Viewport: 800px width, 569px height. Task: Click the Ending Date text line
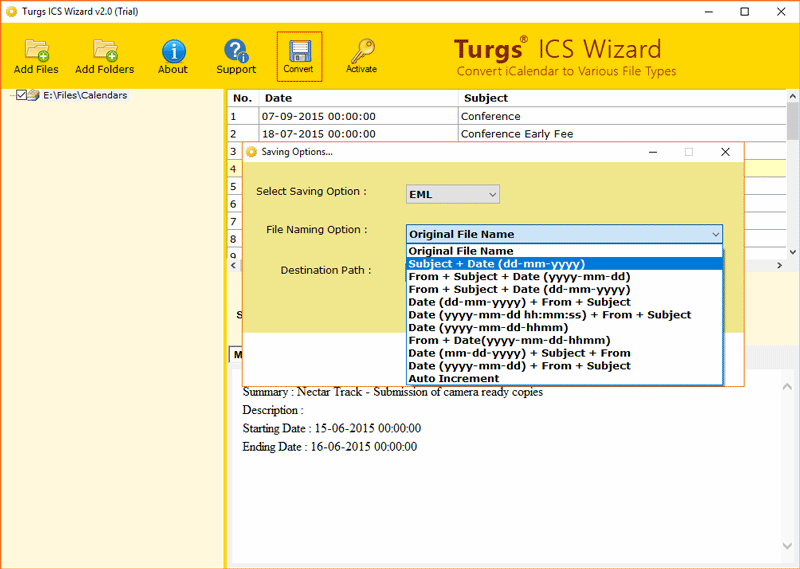click(330, 447)
